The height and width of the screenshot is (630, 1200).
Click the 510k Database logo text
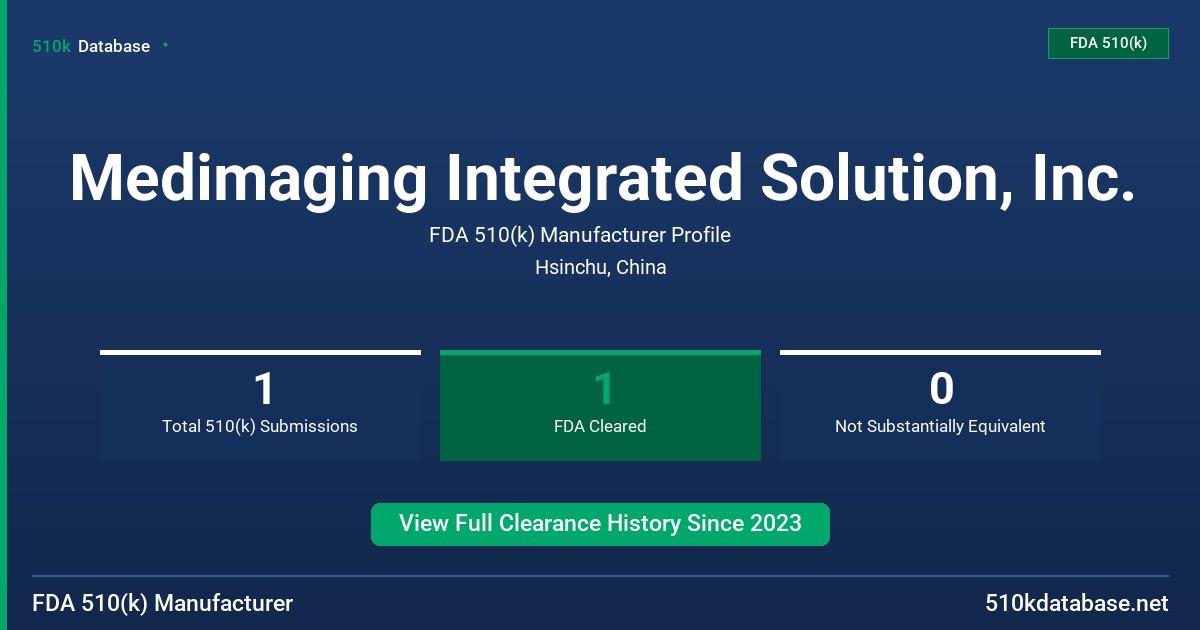click(x=91, y=46)
